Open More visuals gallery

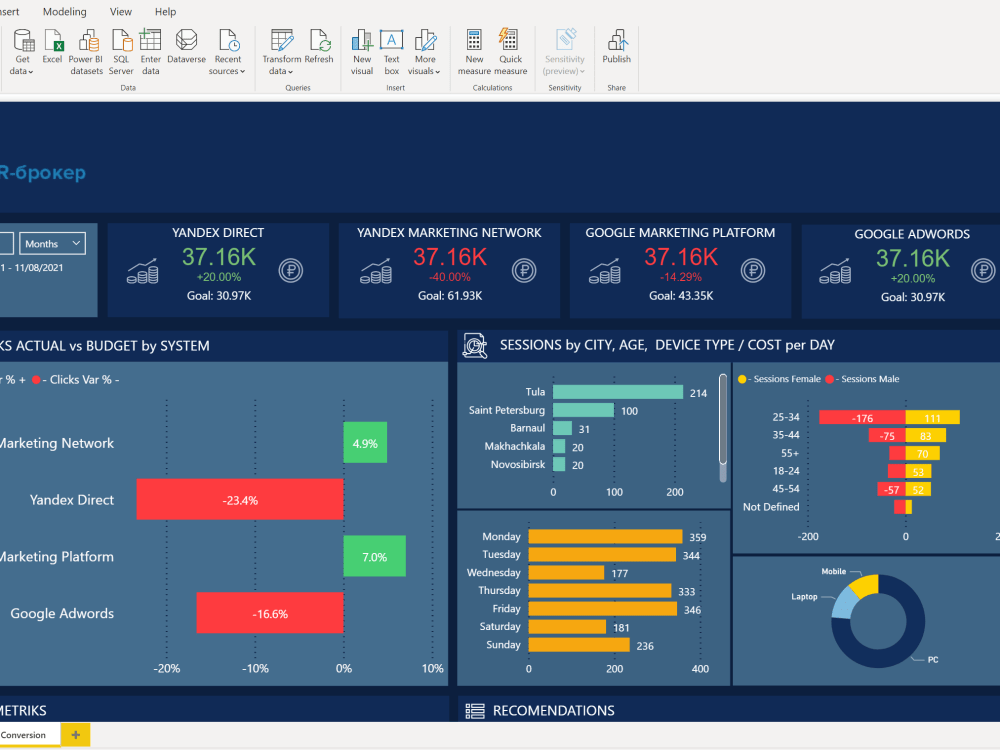[425, 52]
